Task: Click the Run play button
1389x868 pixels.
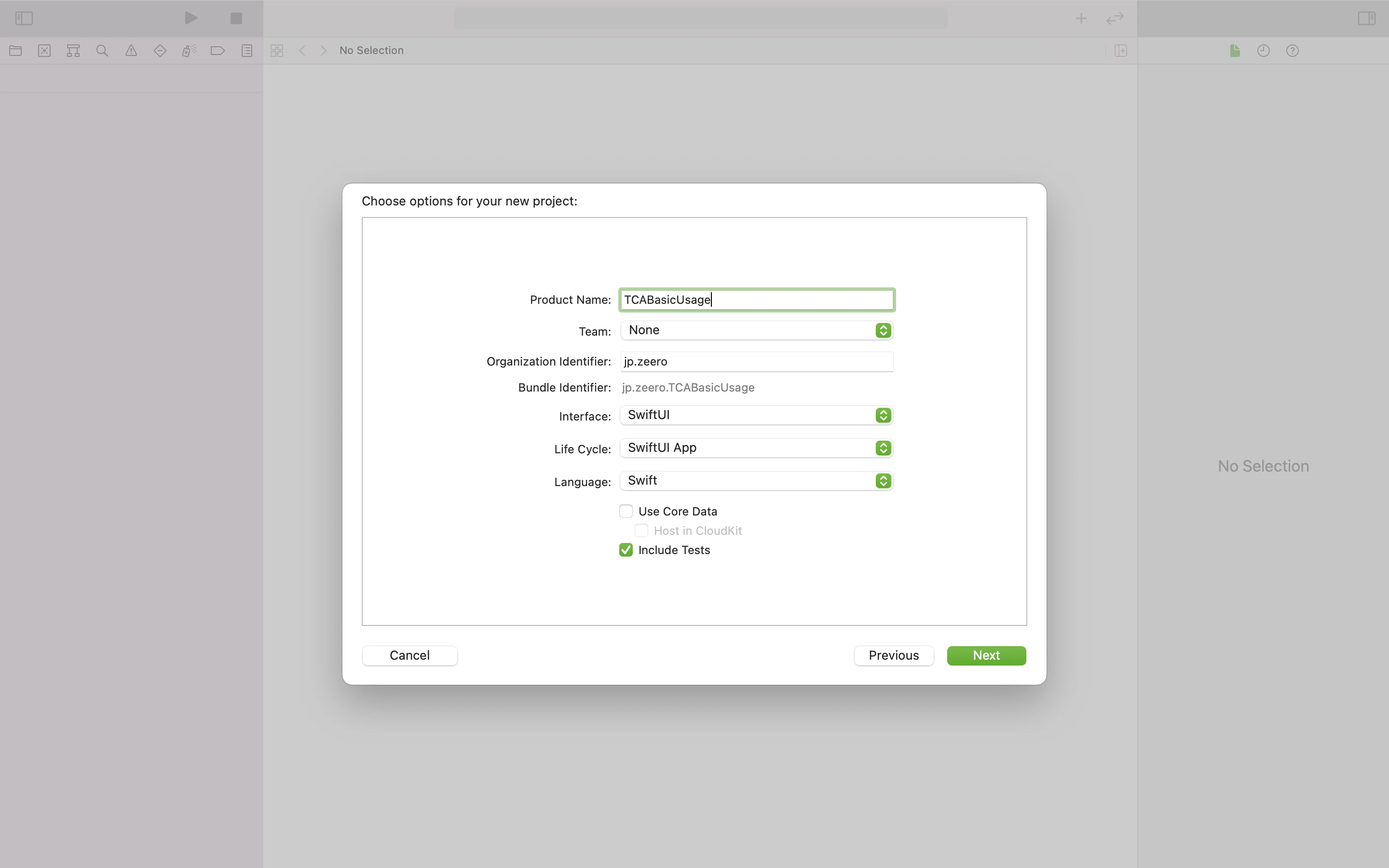Action: pos(191,18)
